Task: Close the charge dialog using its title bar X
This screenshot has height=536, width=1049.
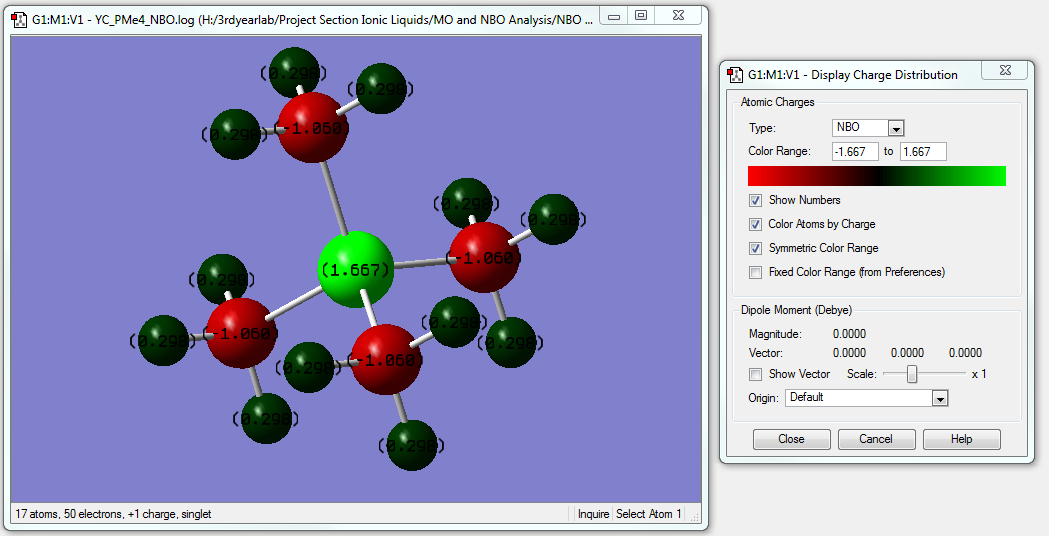Action: (1003, 71)
